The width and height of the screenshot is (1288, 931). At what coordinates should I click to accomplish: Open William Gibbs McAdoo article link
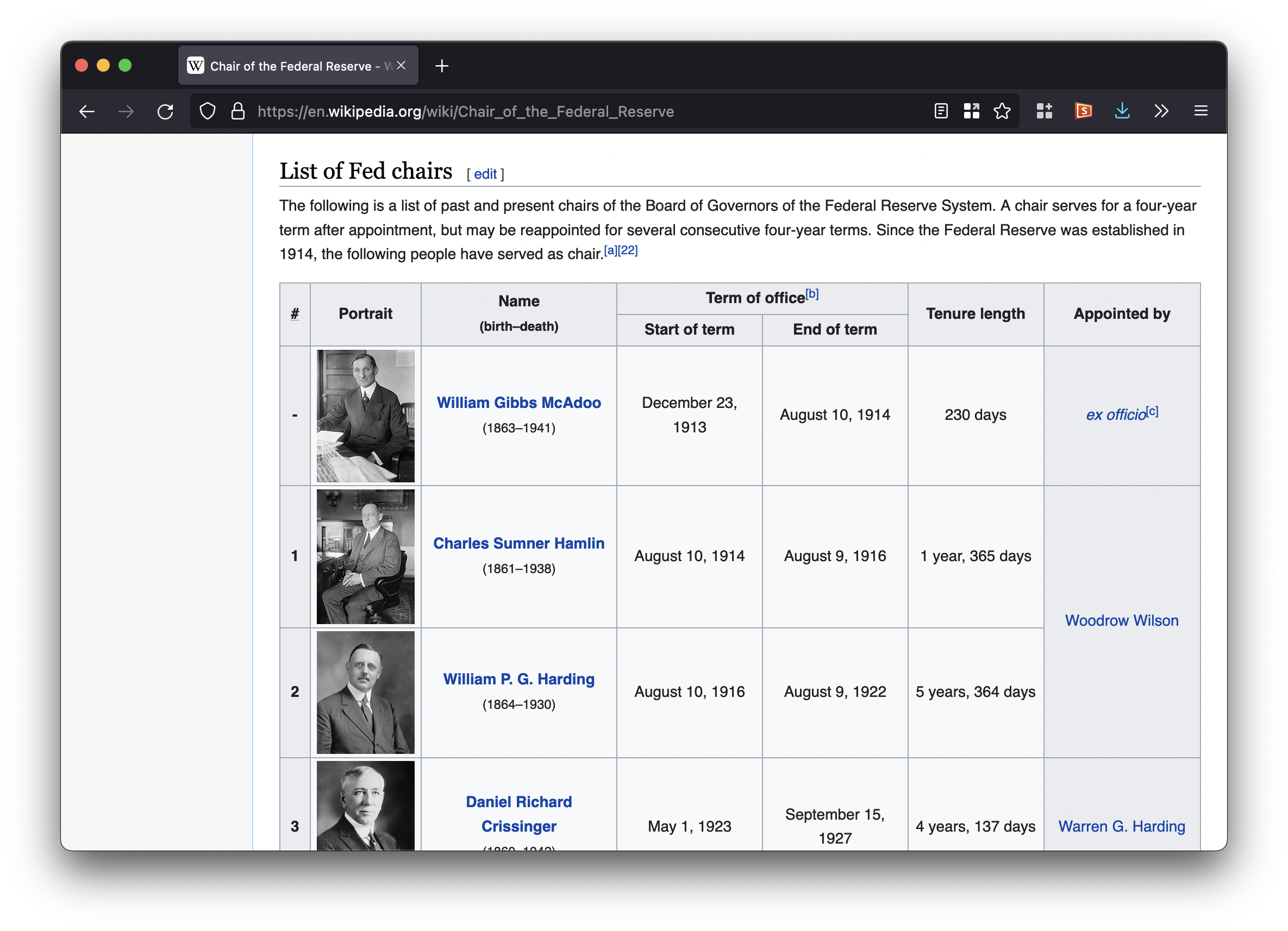click(518, 402)
